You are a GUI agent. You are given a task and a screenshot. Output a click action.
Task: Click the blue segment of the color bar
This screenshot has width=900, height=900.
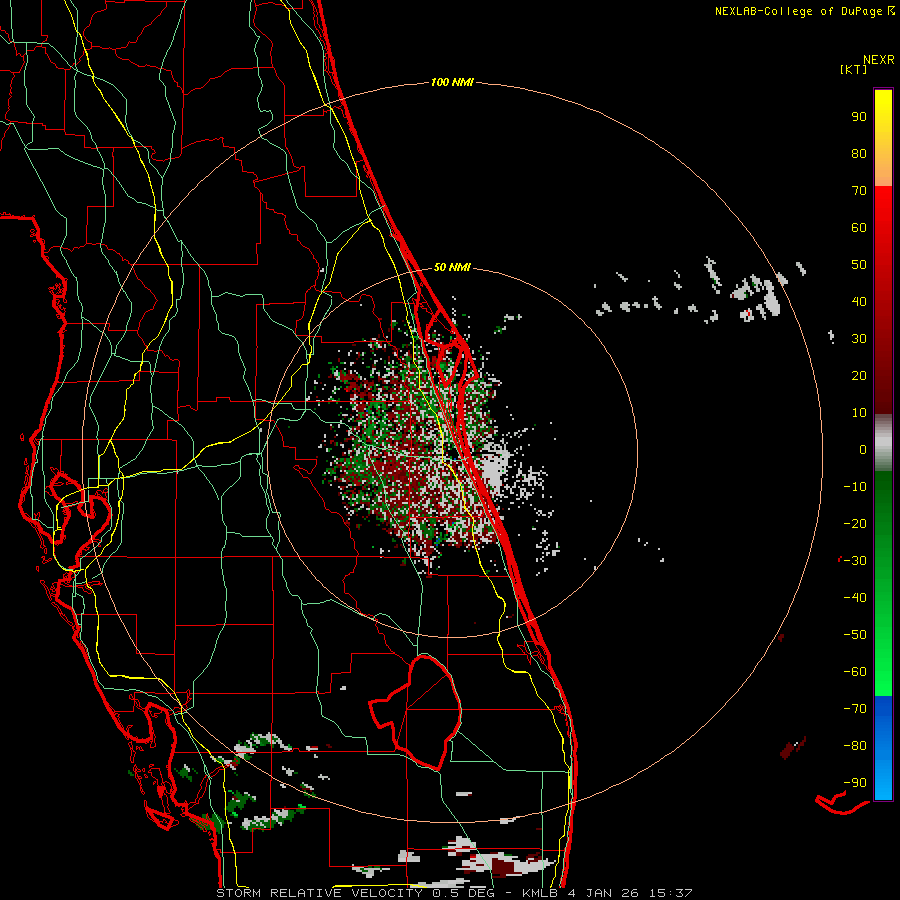(x=883, y=747)
